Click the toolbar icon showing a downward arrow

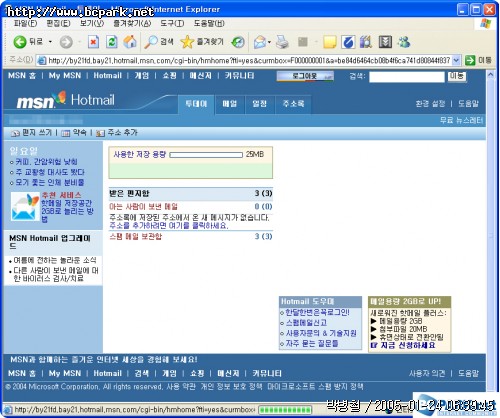coord(385,42)
